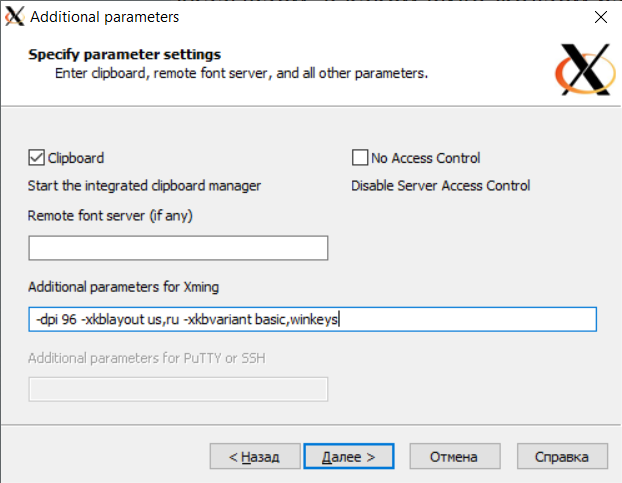Uncheck the Clipboard checkbox
The height and width of the screenshot is (483, 622).
[x=37, y=158]
